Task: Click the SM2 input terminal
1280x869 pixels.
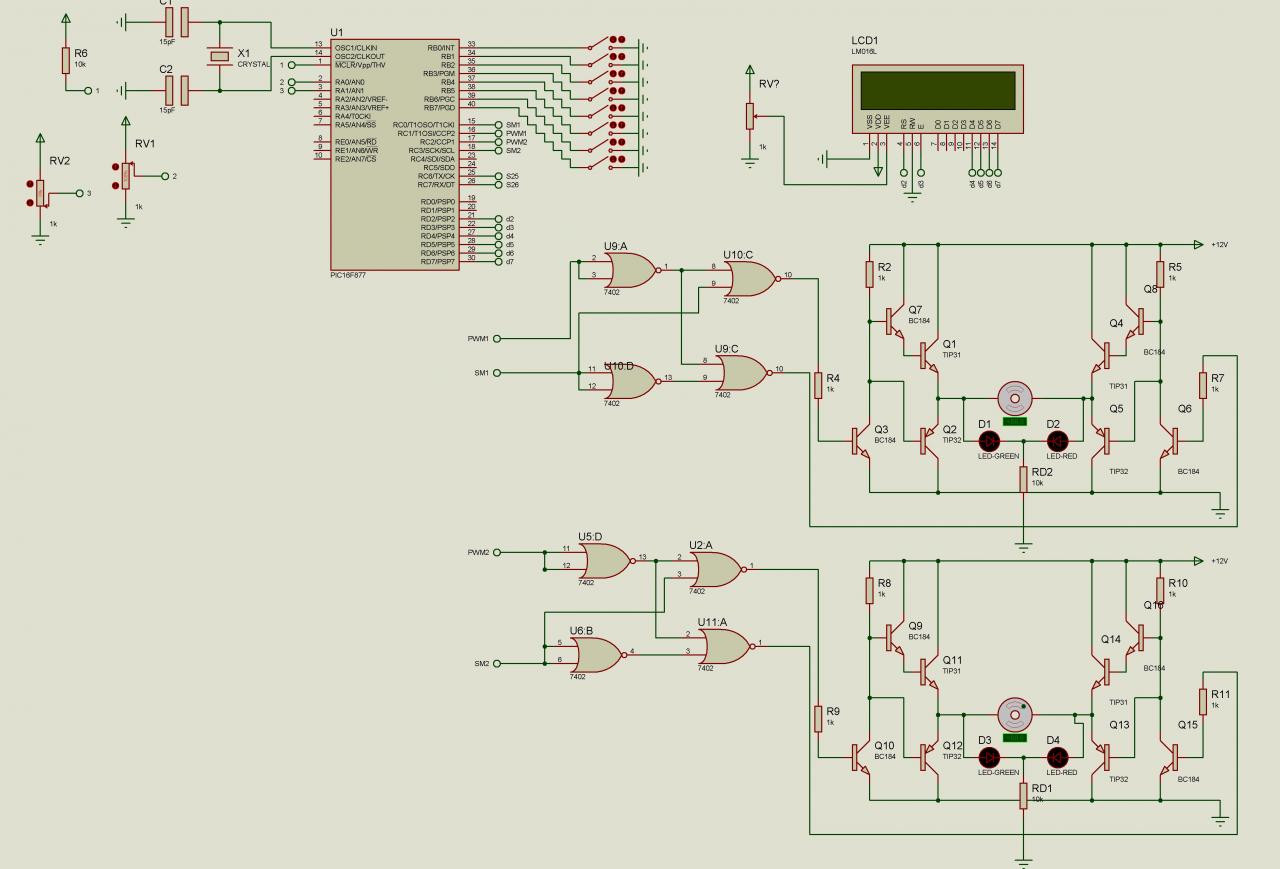Action: click(497, 663)
